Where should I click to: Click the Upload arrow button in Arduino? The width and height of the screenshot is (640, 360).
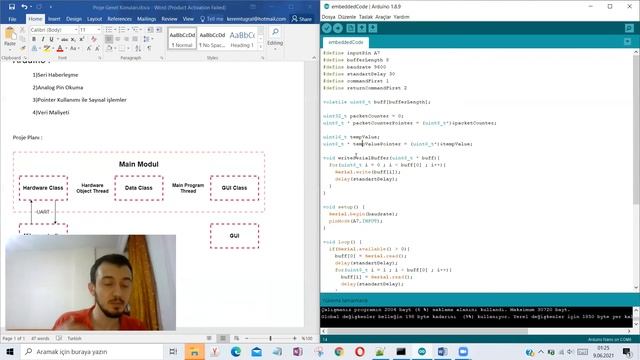338,28
